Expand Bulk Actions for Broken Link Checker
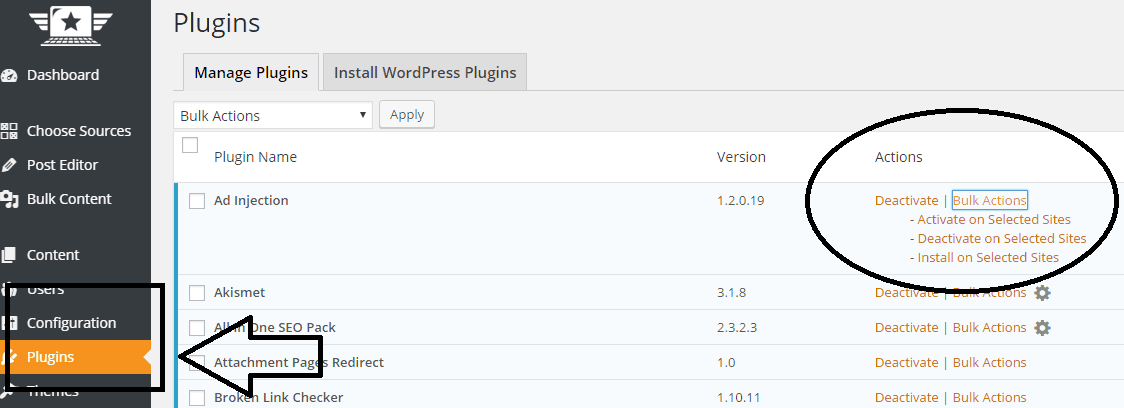Image resolution: width=1124 pixels, height=408 pixels. click(x=989, y=397)
